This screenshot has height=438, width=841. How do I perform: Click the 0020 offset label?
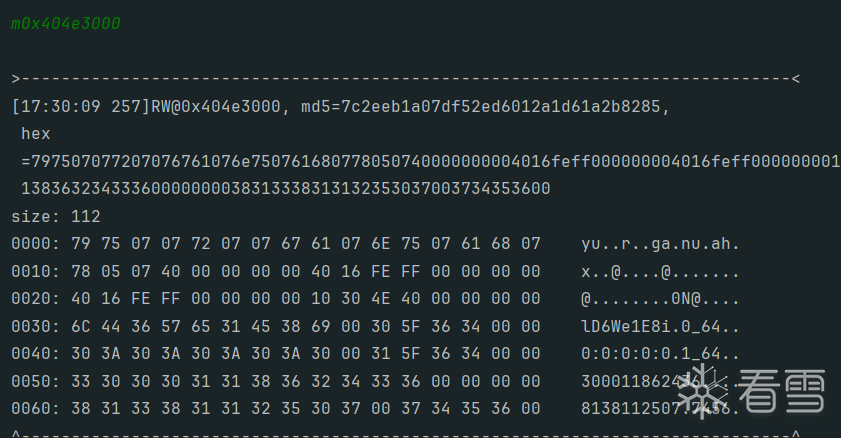[x=30, y=299]
